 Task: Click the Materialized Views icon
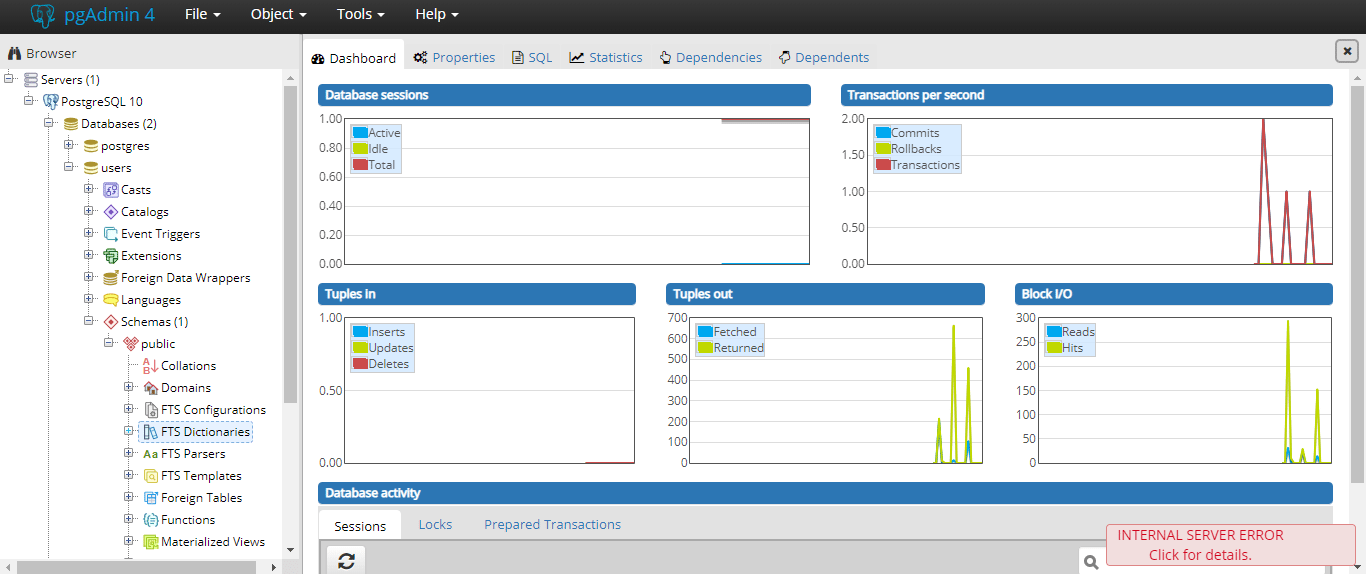pos(151,542)
